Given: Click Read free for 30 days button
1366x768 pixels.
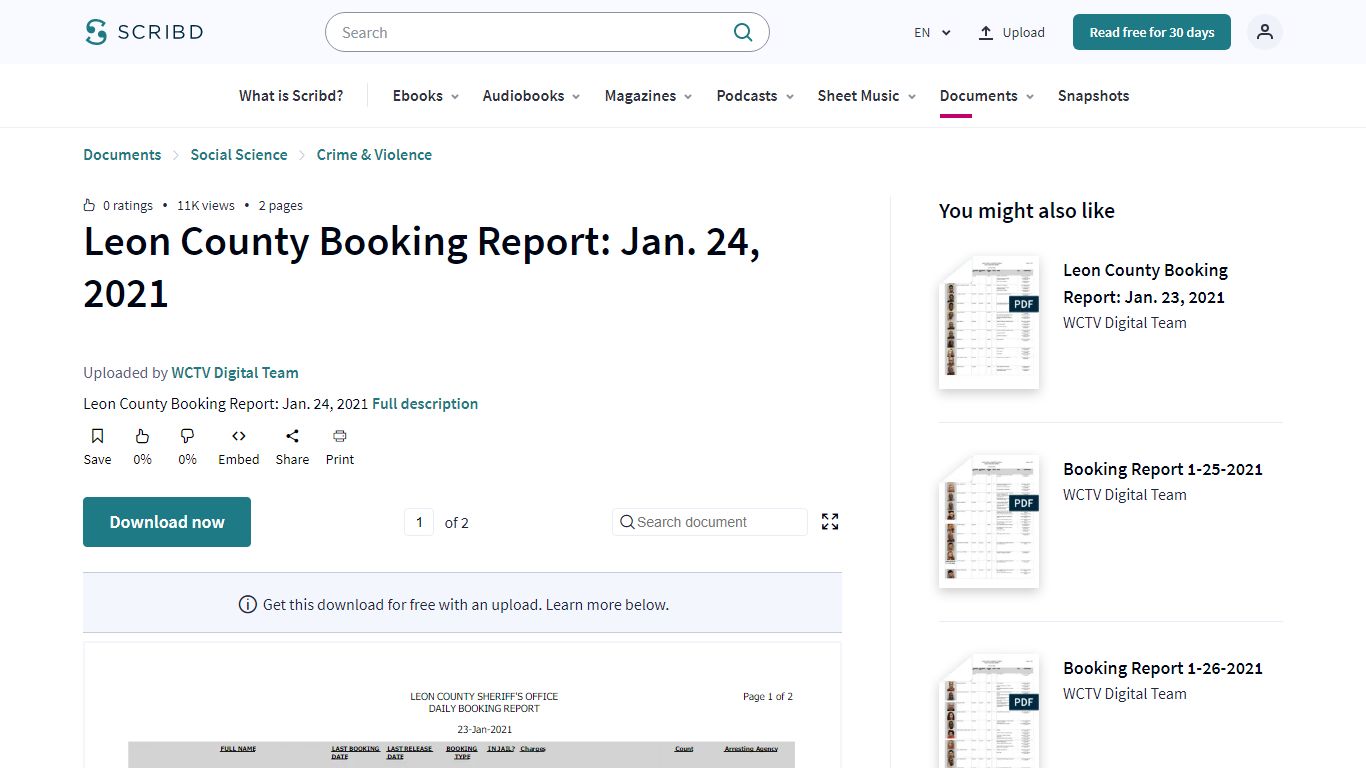Looking at the screenshot, I should point(1152,32).
